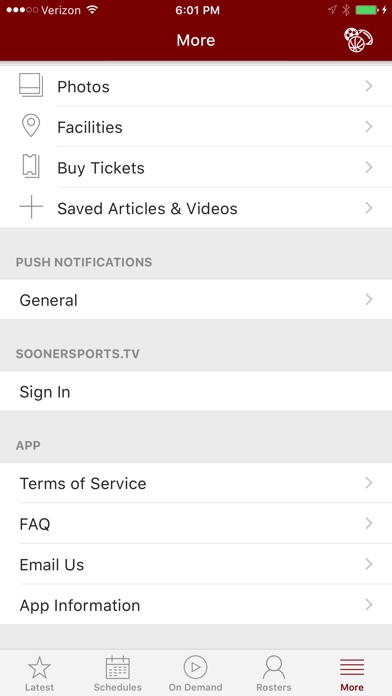
Task: Tap the Buy Tickets label
Action: point(101,168)
